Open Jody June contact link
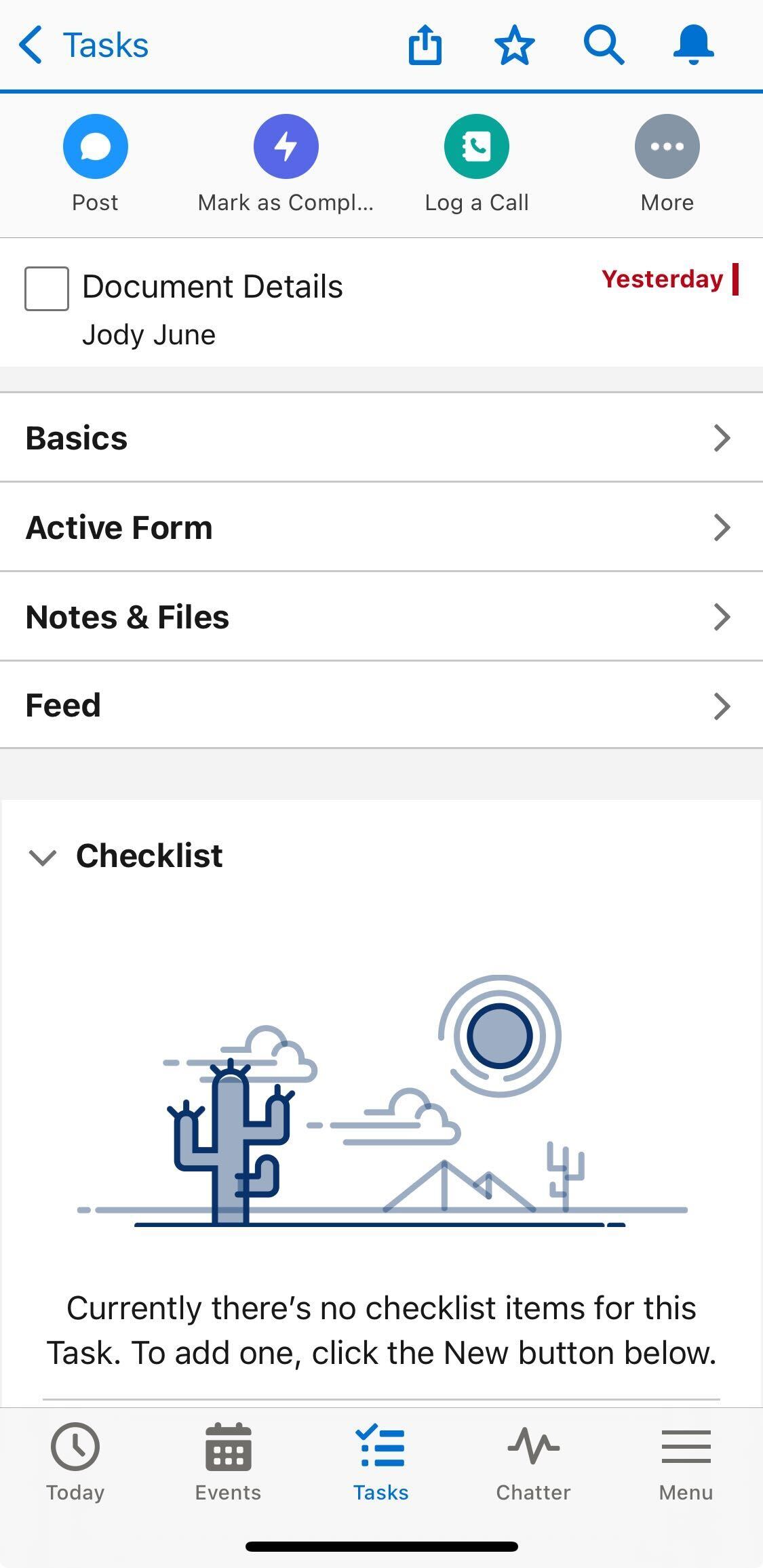 [149, 335]
